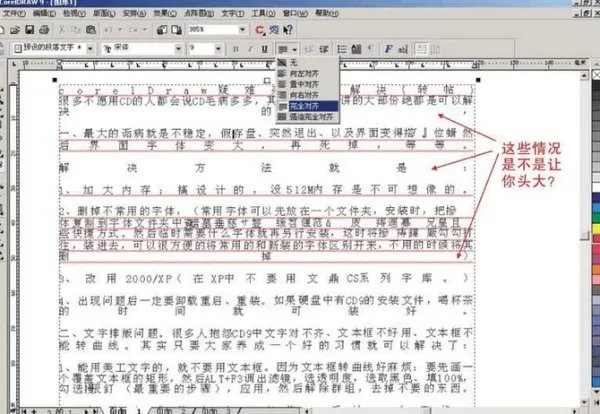600x414 pixels.
Task: Toggle non-printing characters display
Action: 370,49
